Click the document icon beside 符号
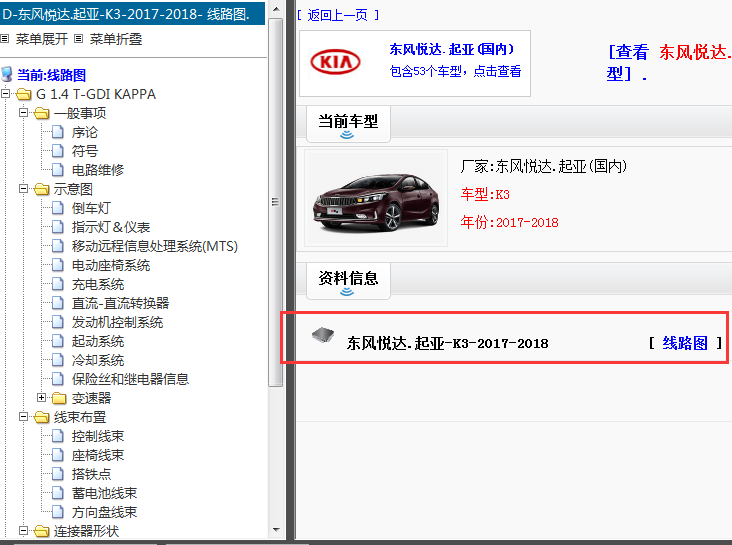Viewport: 732px width, 545px height. (57, 151)
